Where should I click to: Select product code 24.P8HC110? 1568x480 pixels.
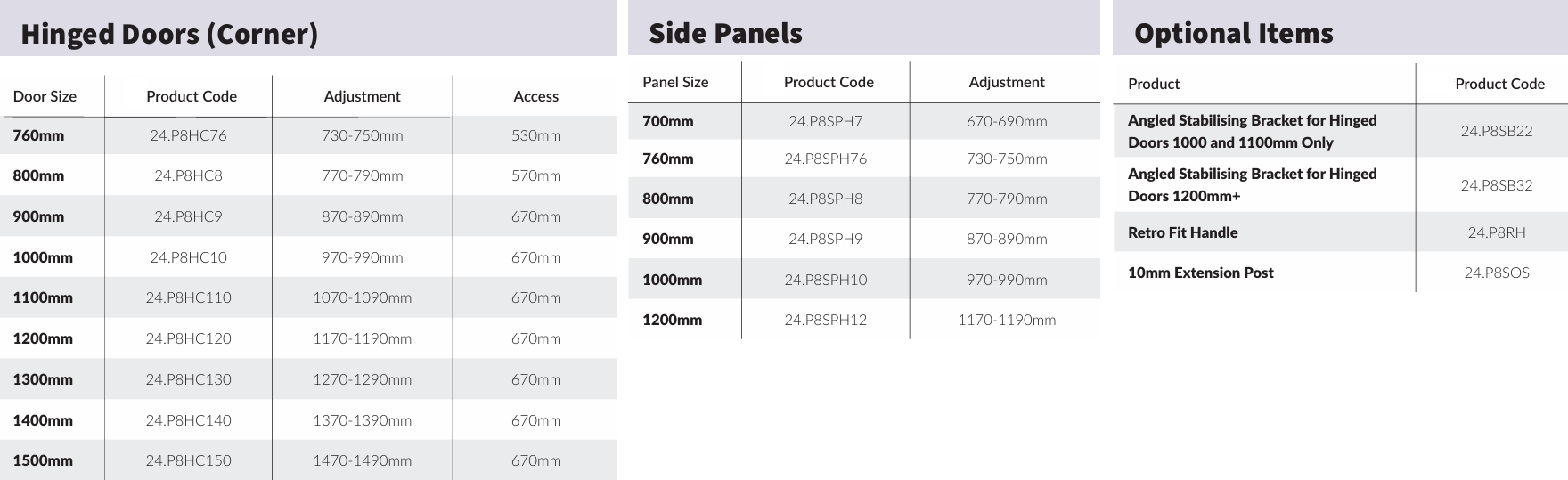tap(188, 297)
